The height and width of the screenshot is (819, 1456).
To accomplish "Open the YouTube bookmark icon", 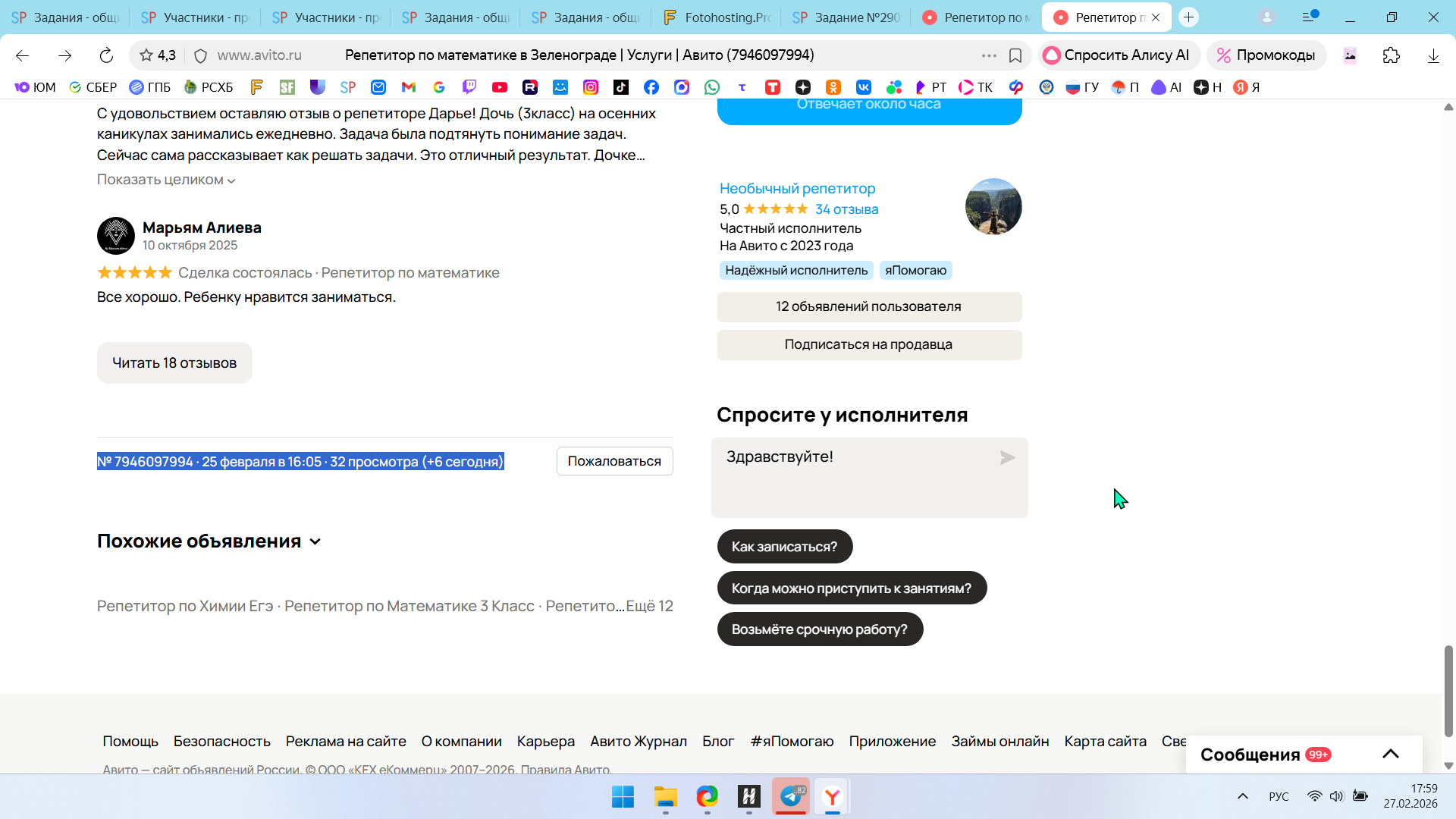I will pos(500,87).
